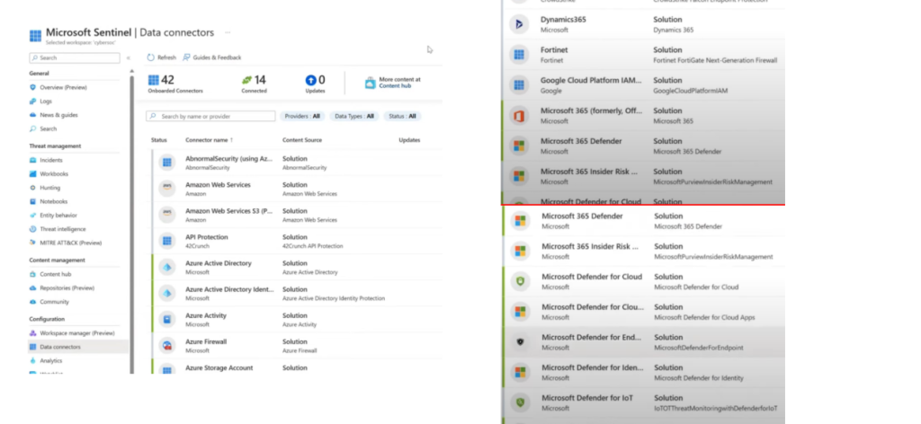Viewport: 921px width, 424px height.
Task: Open the Workbooks icon
Action: [x=33, y=174]
